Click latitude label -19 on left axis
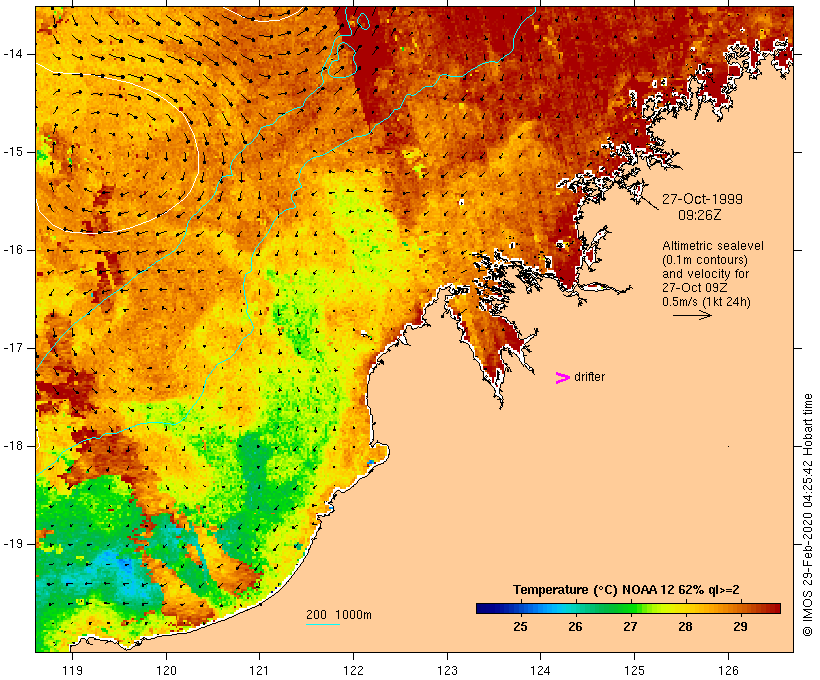820x680 pixels. pos(13,544)
